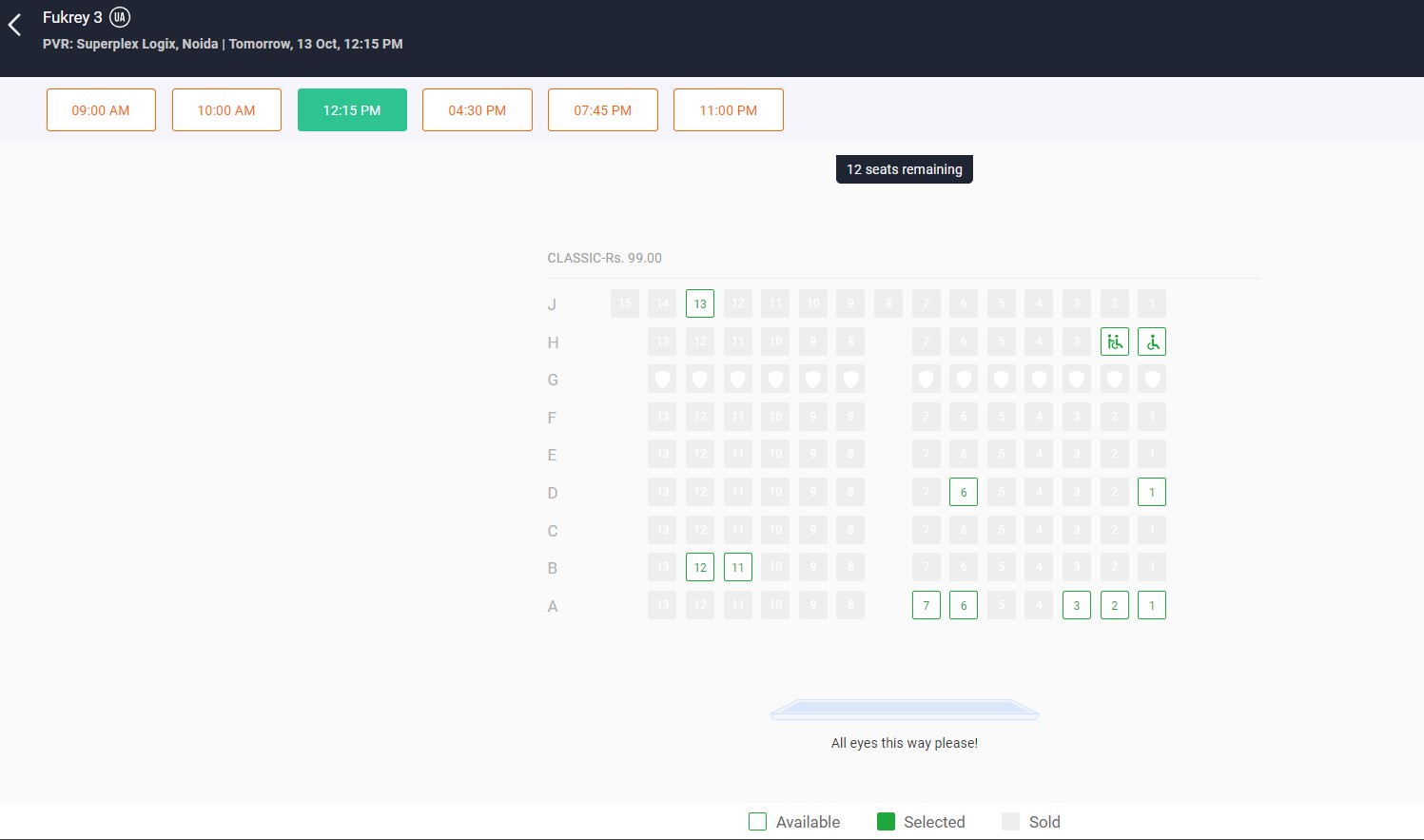Select available seat 6 in row D
Image resolution: width=1424 pixels, height=840 pixels.
point(964,492)
